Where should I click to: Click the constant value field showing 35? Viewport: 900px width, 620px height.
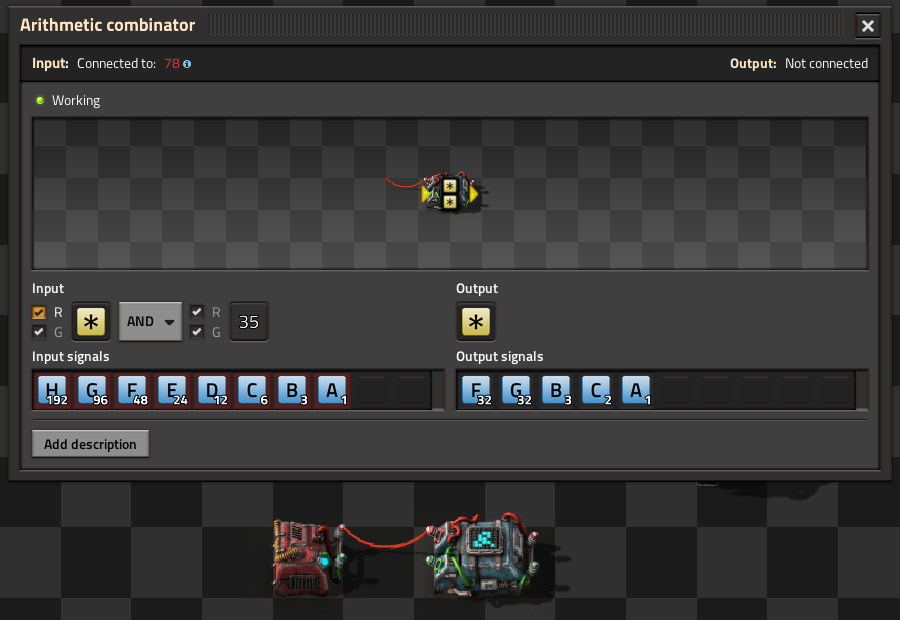[249, 321]
